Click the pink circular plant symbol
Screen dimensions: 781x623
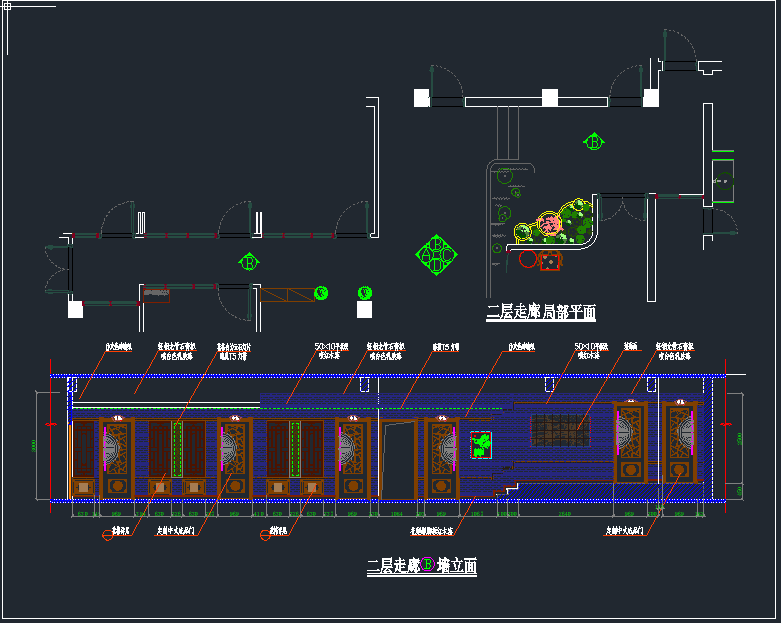547,225
